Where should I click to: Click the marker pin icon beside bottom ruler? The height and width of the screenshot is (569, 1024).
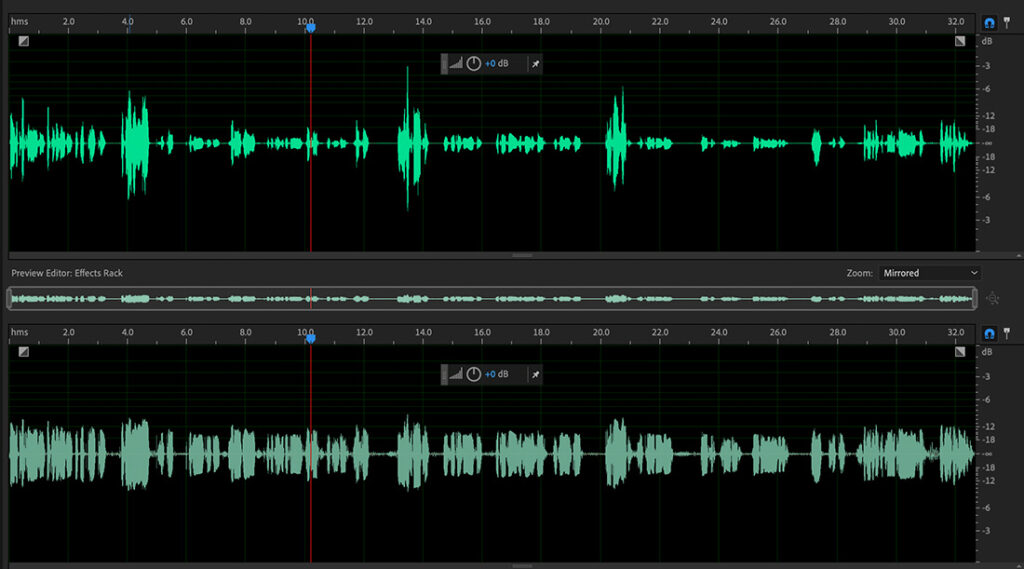[1008, 332]
